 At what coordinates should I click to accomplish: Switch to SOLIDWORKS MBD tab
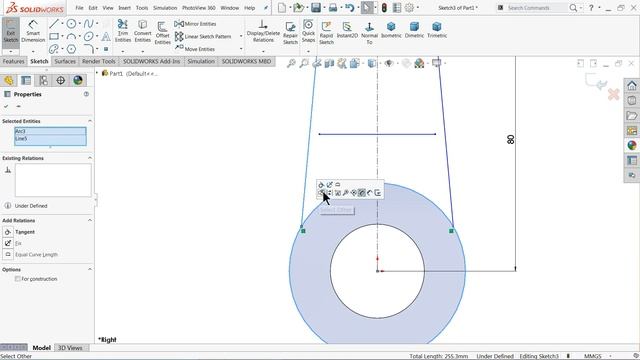coord(246,61)
